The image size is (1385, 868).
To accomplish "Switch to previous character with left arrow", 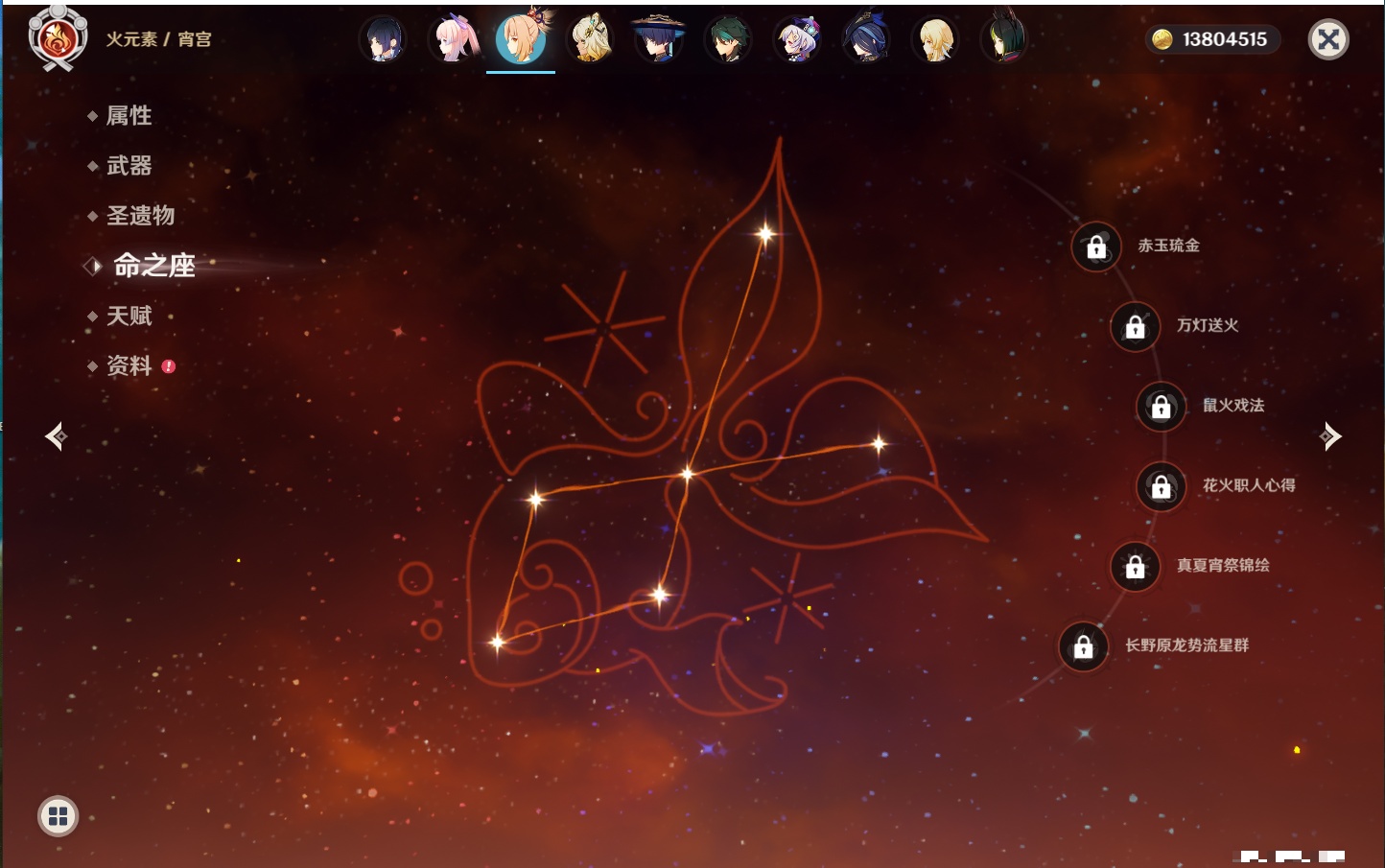I will (x=56, y=436).
